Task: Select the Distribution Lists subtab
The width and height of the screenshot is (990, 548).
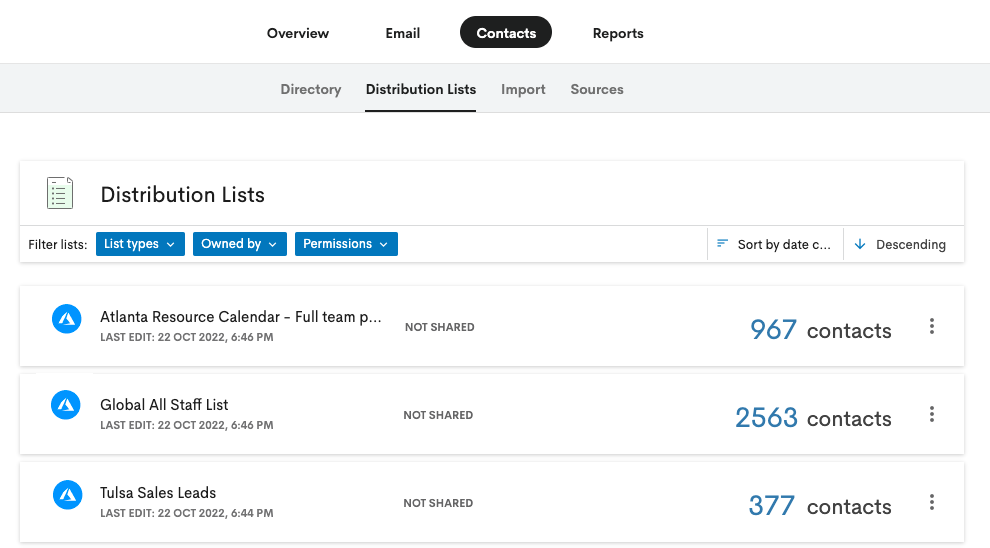Action: click(x=421, y=89)
